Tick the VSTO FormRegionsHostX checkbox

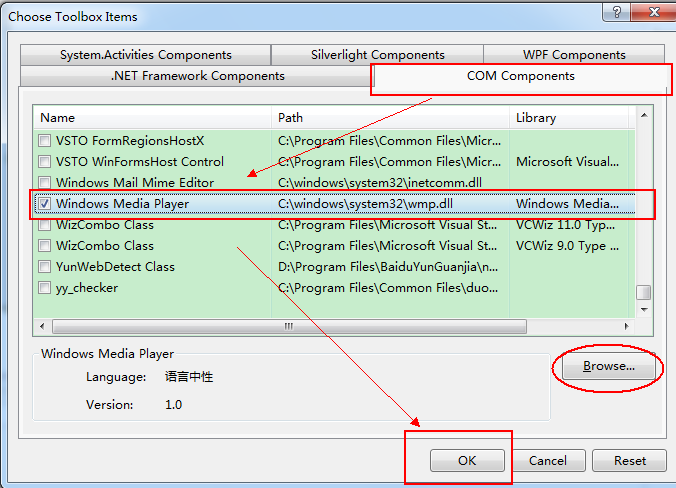44,141
